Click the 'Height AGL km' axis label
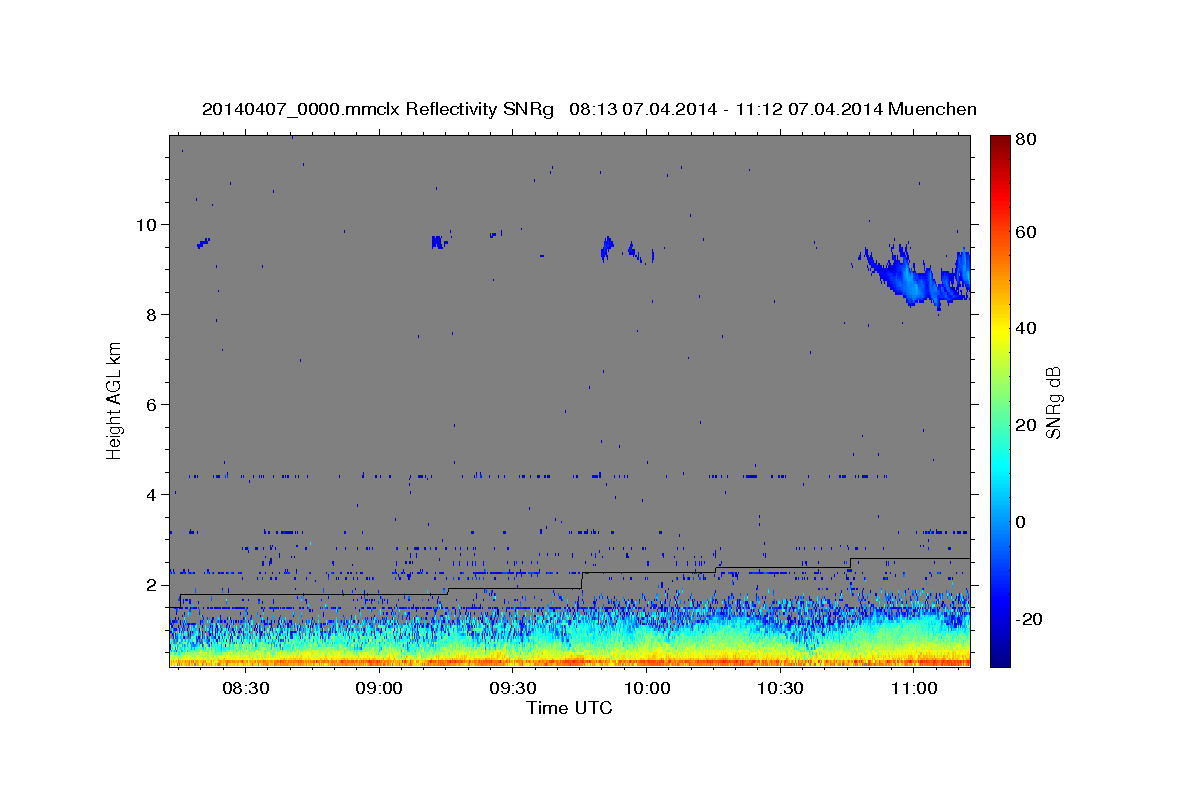This screenshot has width=1200, height=800. pos(114,400)
